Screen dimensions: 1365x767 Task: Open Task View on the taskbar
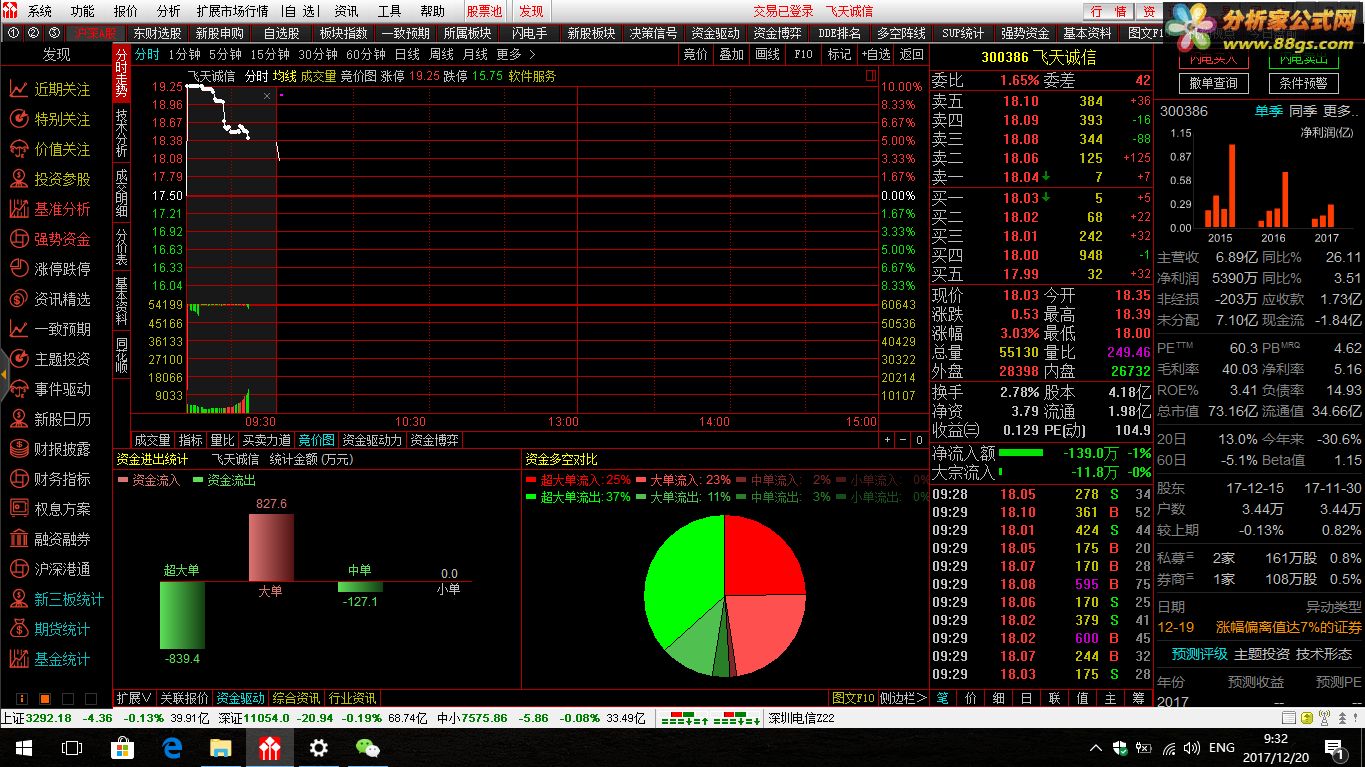(x=72, y=747)
